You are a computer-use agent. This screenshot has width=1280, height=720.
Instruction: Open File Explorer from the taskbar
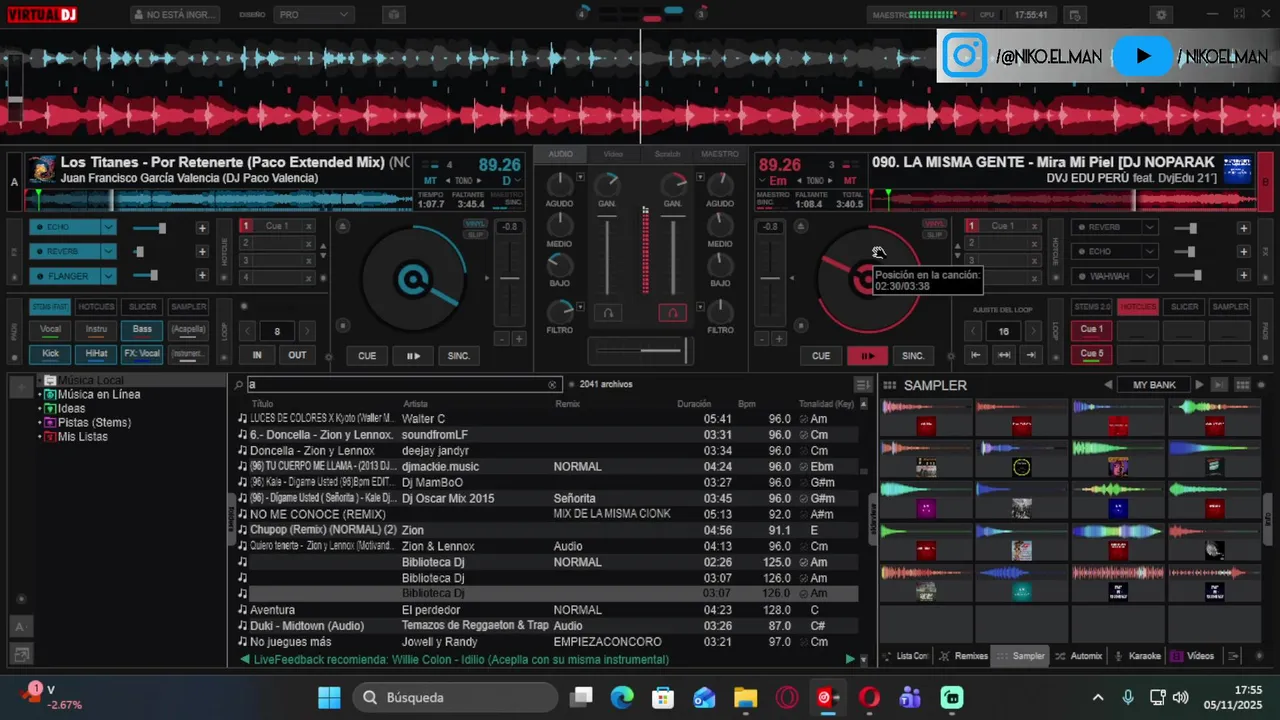tap(745, 697)
